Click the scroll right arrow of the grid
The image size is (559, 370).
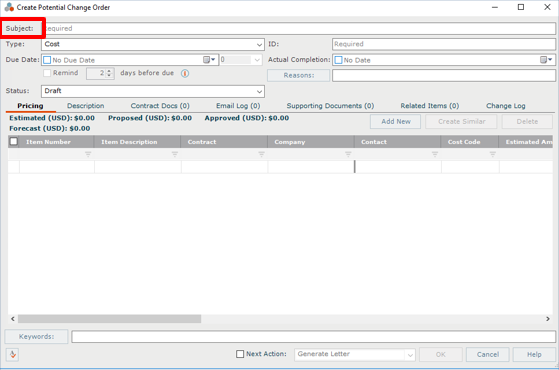click(548, 319)
